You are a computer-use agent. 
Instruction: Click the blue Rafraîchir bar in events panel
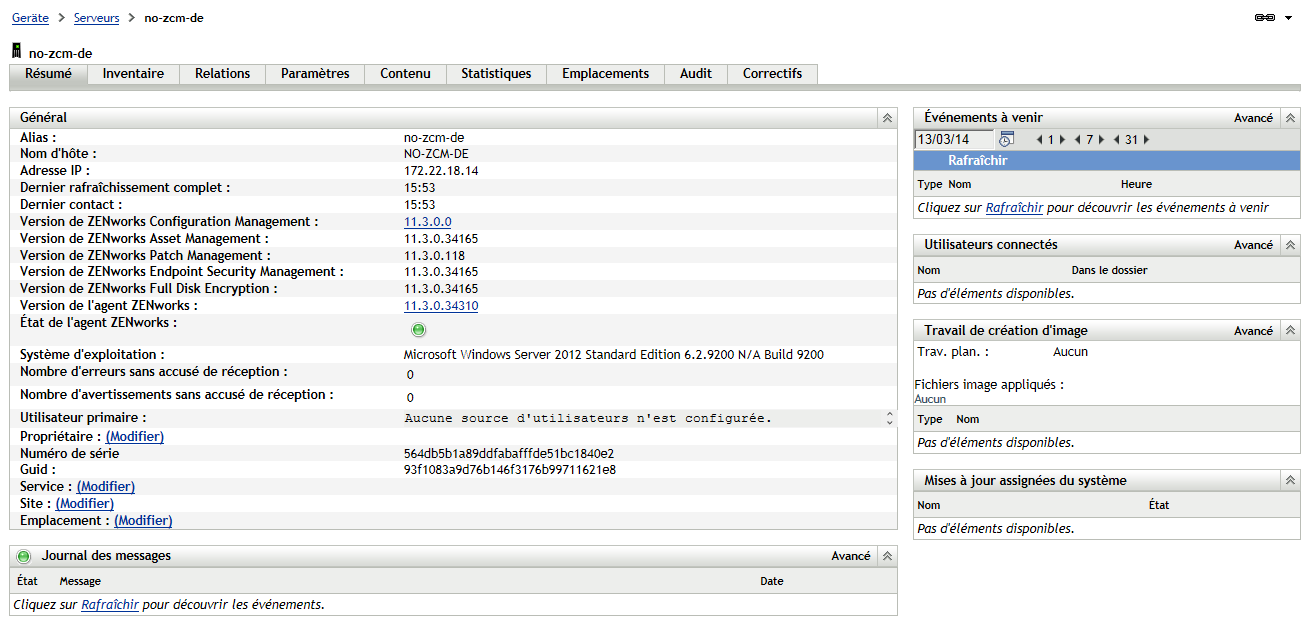point(1107,161)
